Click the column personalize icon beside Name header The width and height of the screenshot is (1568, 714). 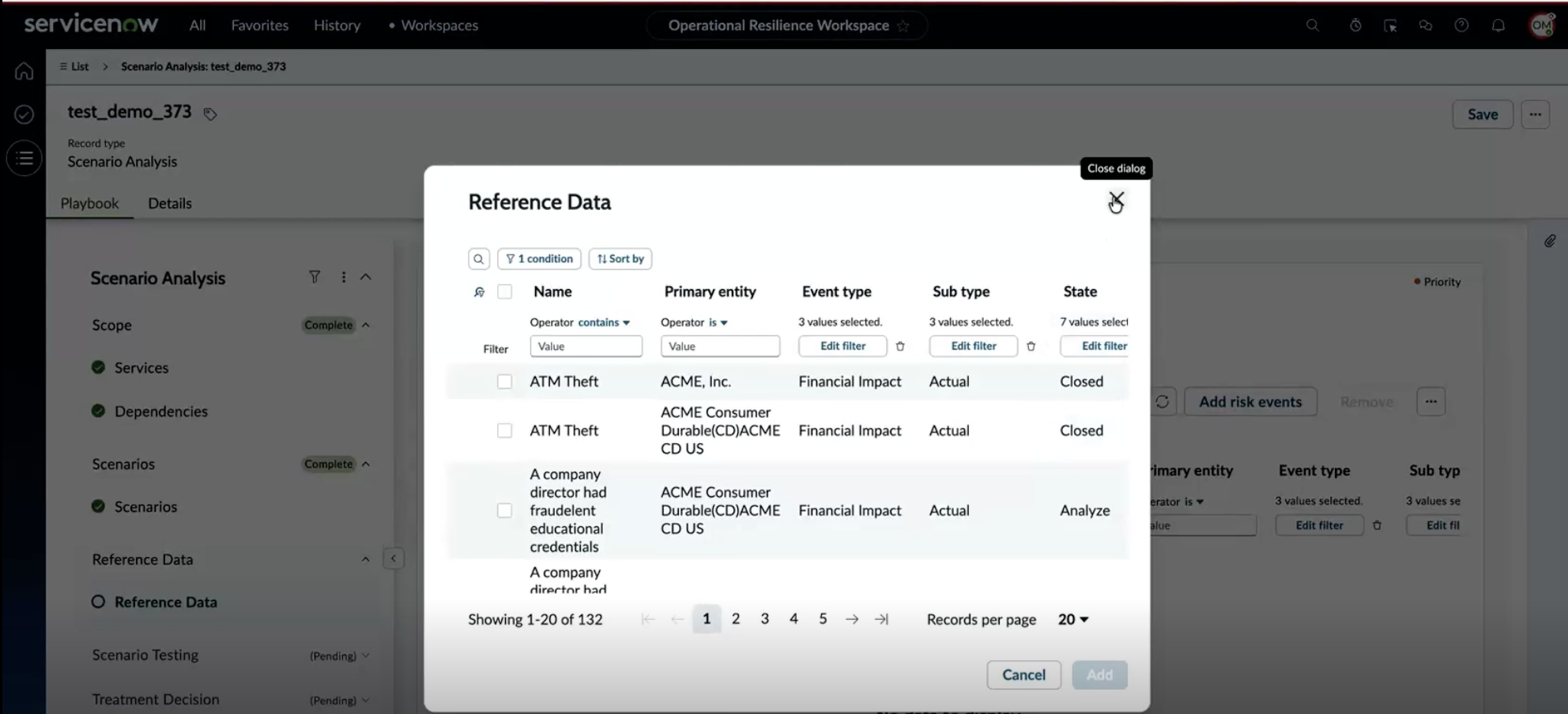click(x=479, y=292)
